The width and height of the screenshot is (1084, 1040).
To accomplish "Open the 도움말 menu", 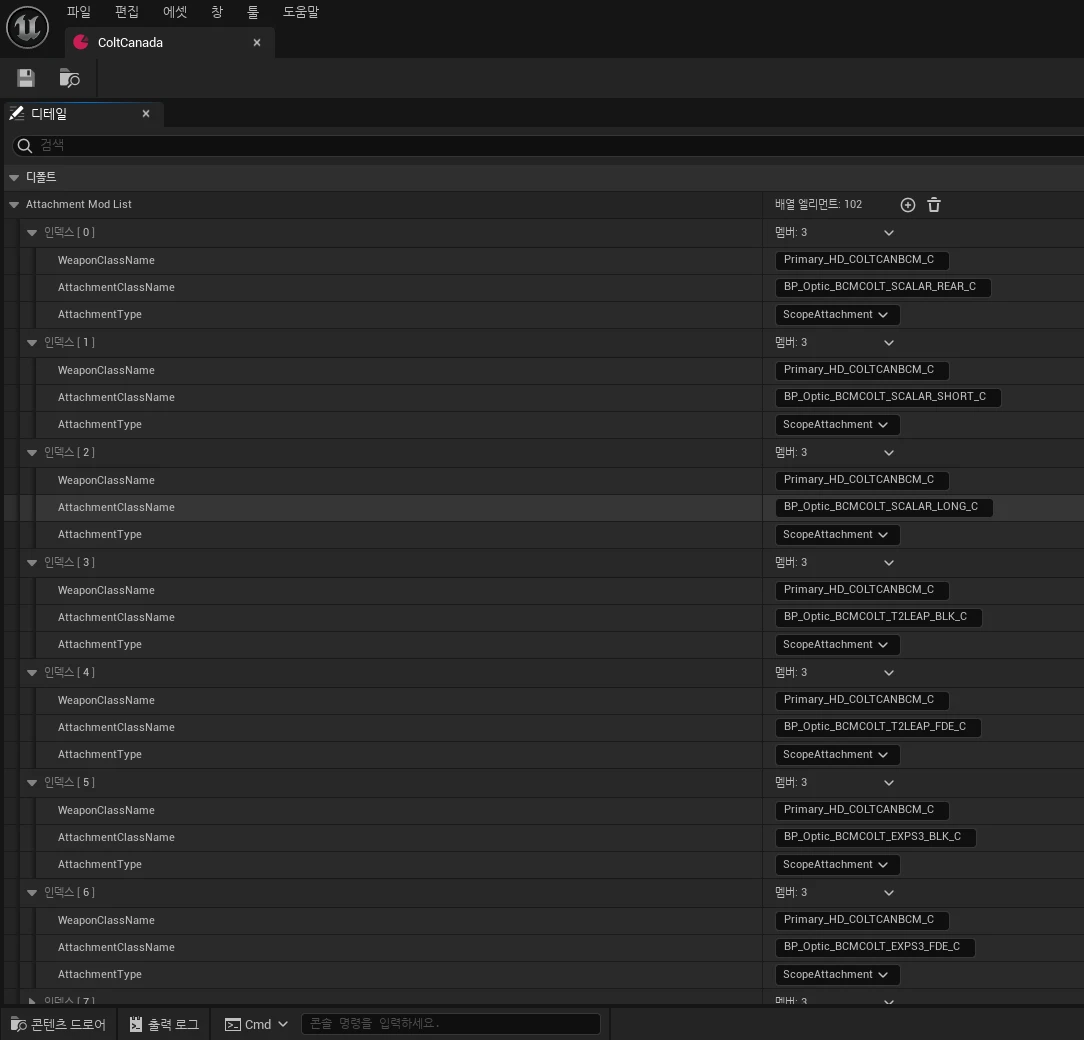I will tap(301, 12).
